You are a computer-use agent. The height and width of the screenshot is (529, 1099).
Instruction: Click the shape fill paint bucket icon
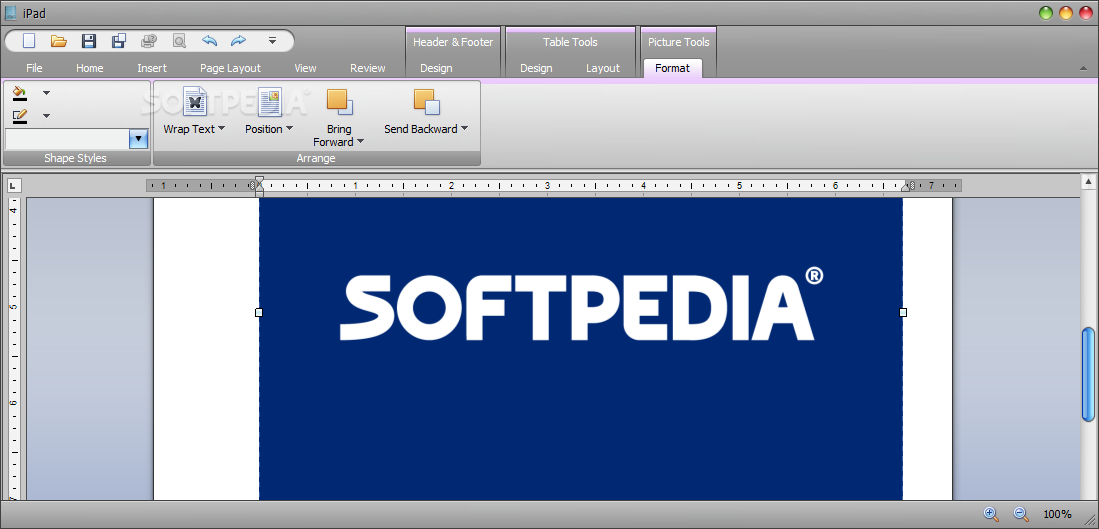tap(20, 92)
